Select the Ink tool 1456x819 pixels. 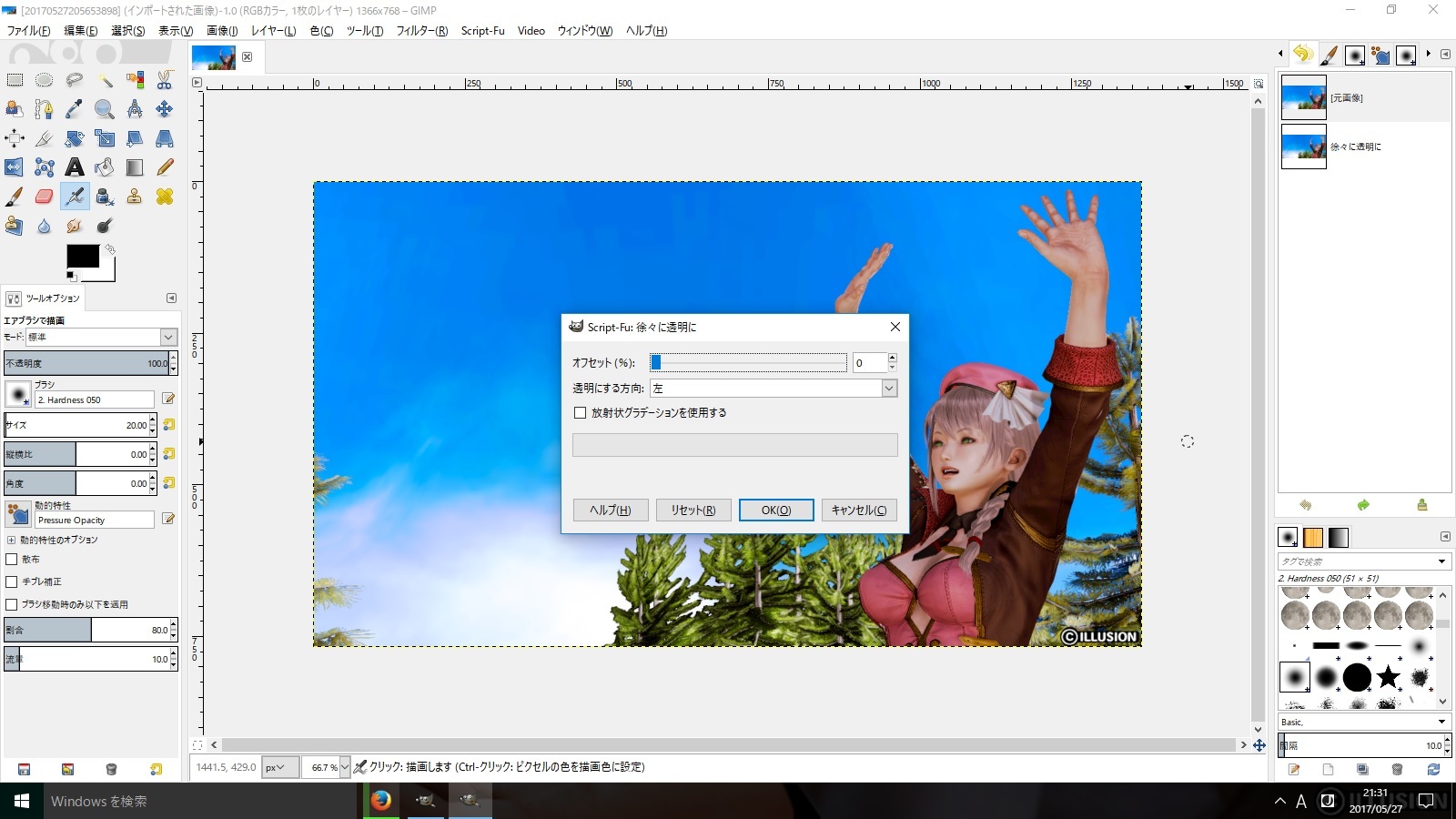click(x=105, y=197)
